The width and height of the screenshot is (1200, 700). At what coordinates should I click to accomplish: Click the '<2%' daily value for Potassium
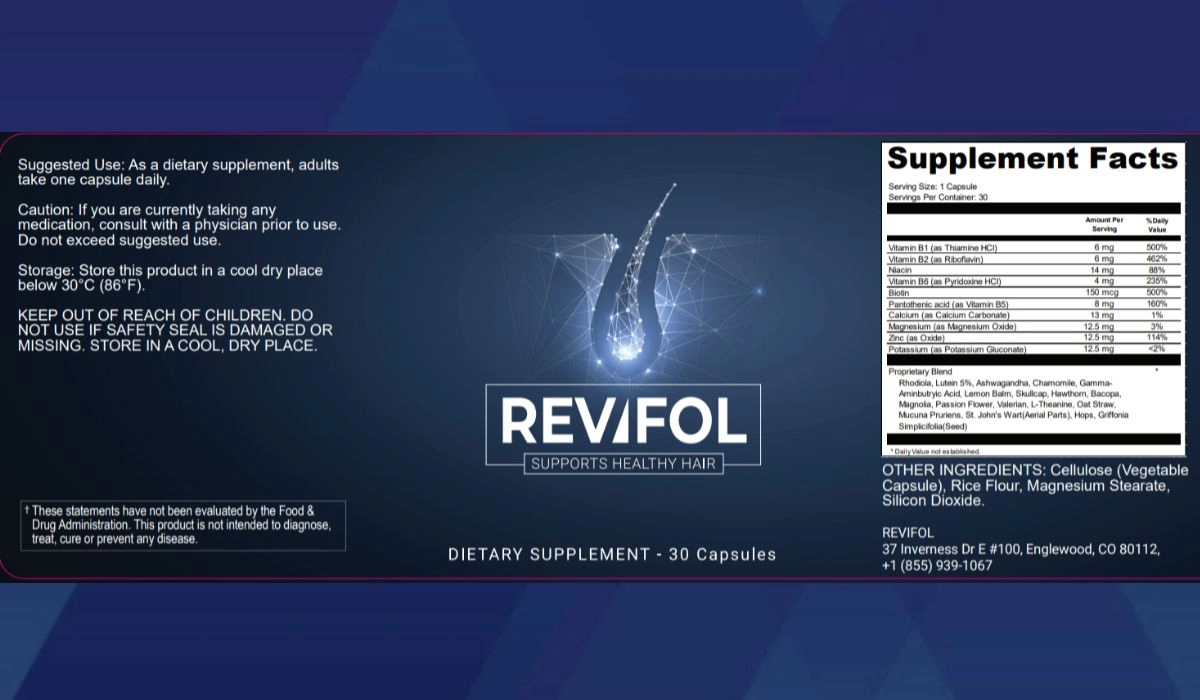(1158, 349)
